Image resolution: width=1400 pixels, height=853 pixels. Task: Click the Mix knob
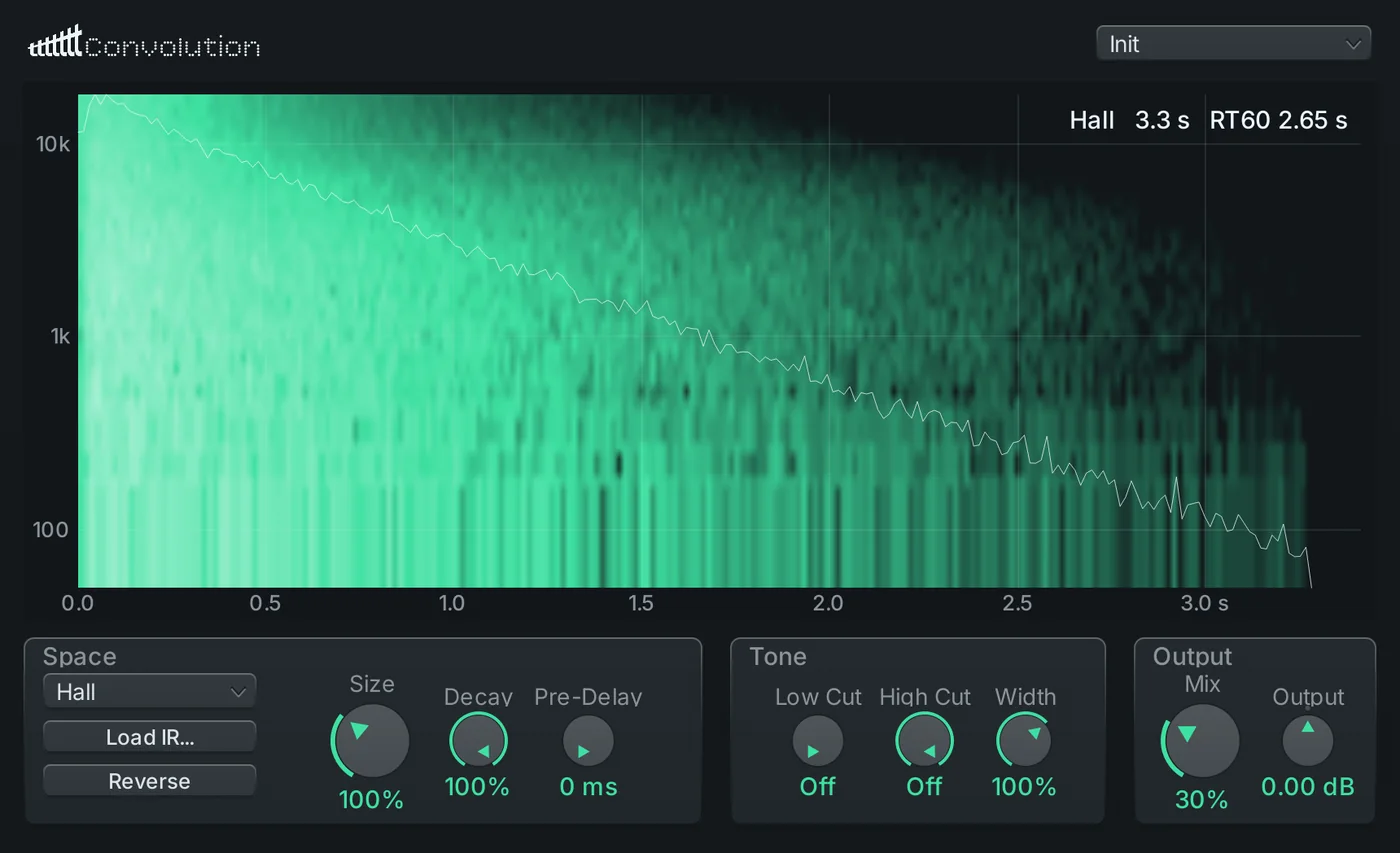[x=1201, y=741]
